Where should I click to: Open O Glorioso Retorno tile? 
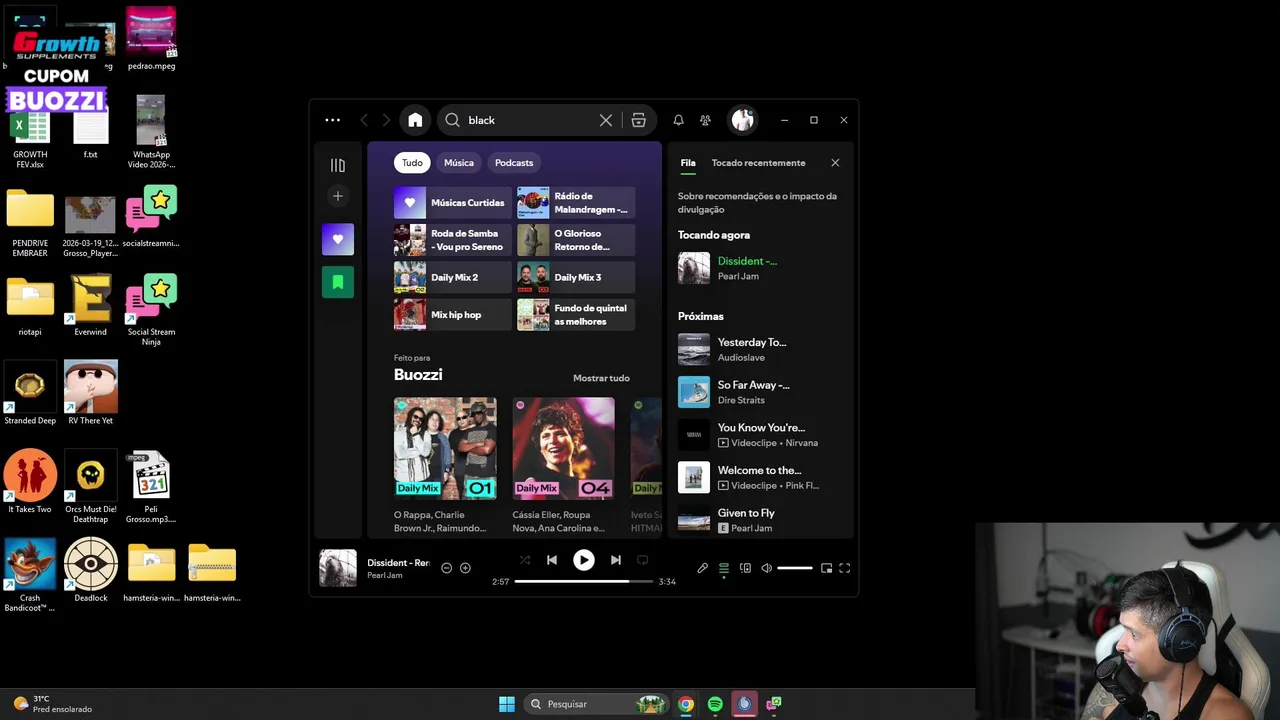576,240
